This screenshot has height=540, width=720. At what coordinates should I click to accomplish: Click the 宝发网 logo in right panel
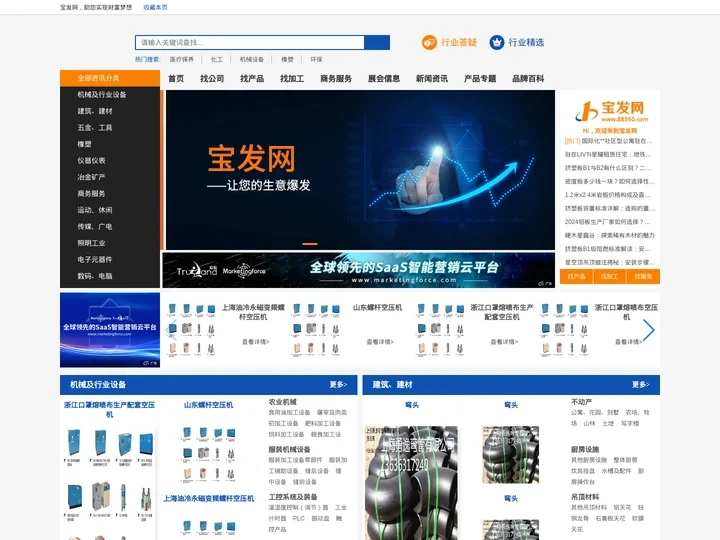tap(610, 111)
